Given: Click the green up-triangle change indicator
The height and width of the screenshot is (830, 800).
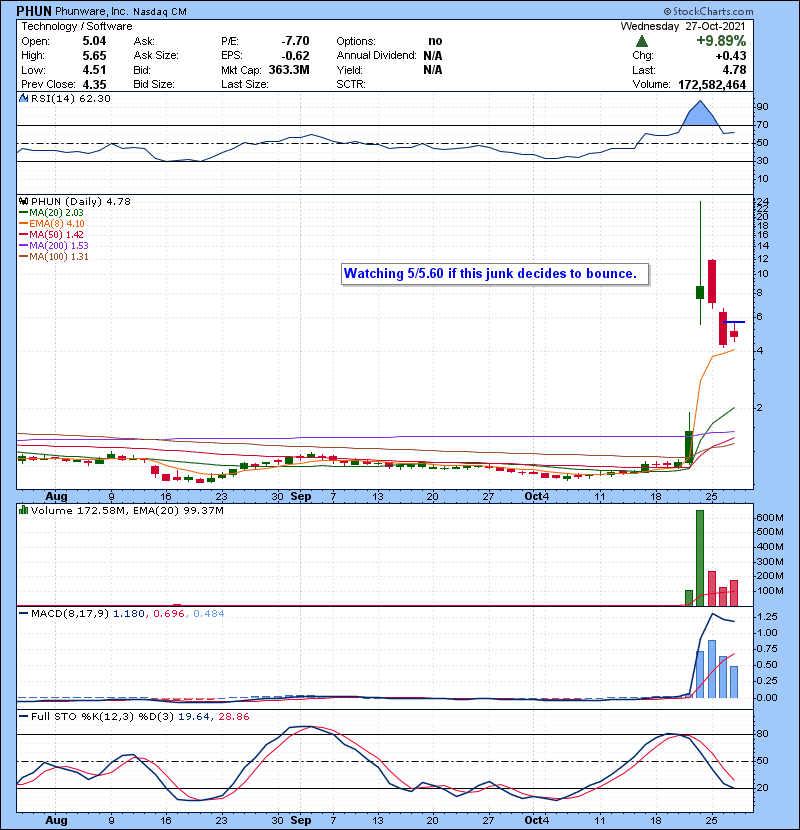Looking at the screenshot, I should 641,41.
